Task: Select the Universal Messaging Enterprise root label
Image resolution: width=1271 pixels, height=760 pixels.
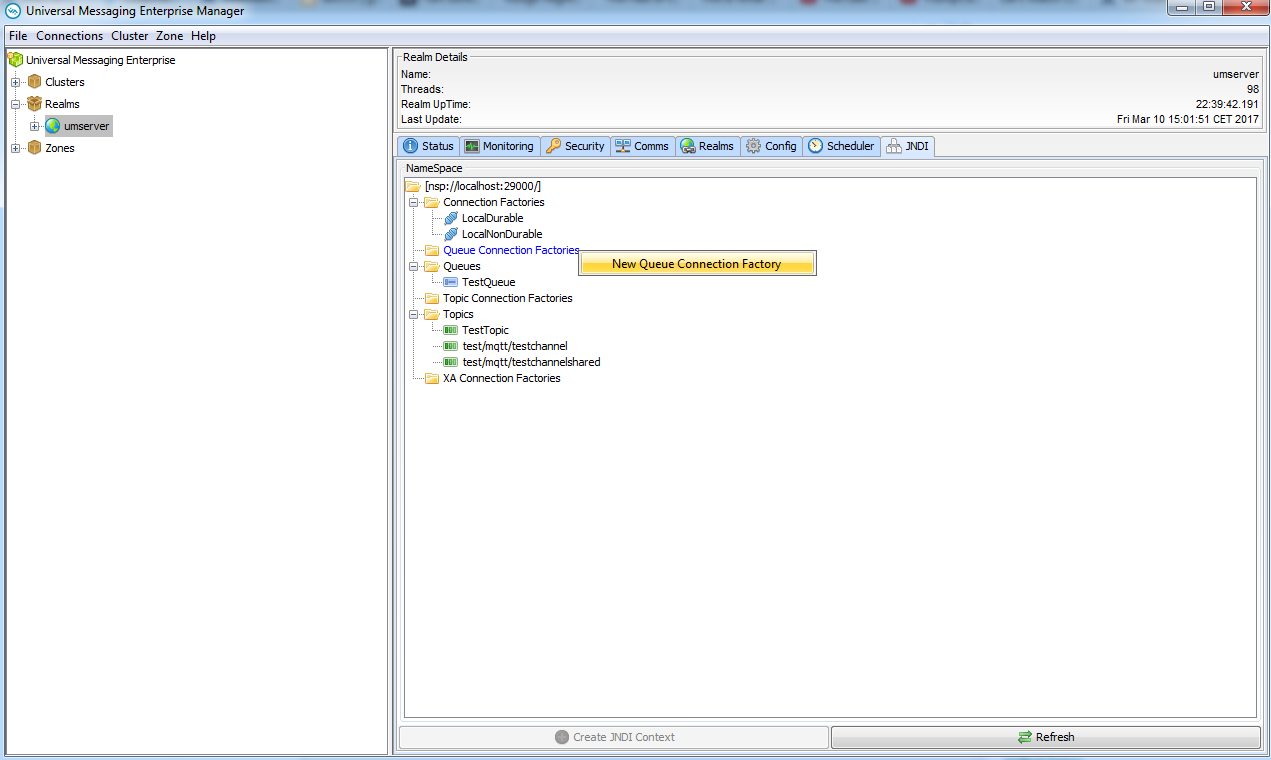Action: point(100,60)
